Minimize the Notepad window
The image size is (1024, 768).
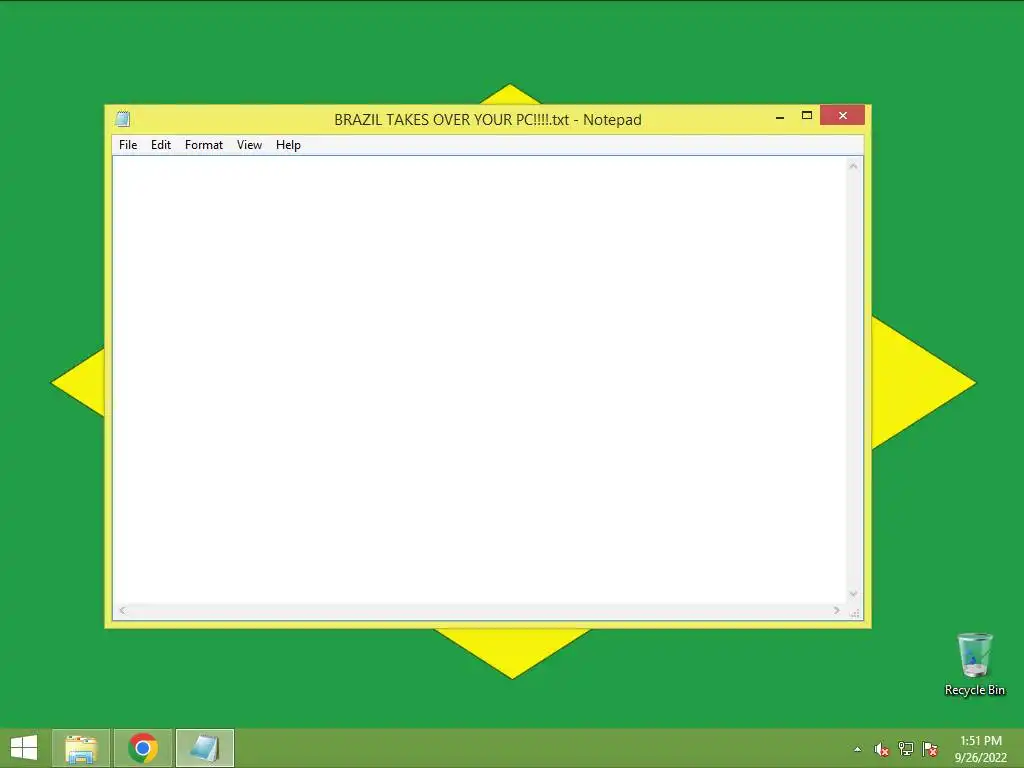tap(780, 116)
